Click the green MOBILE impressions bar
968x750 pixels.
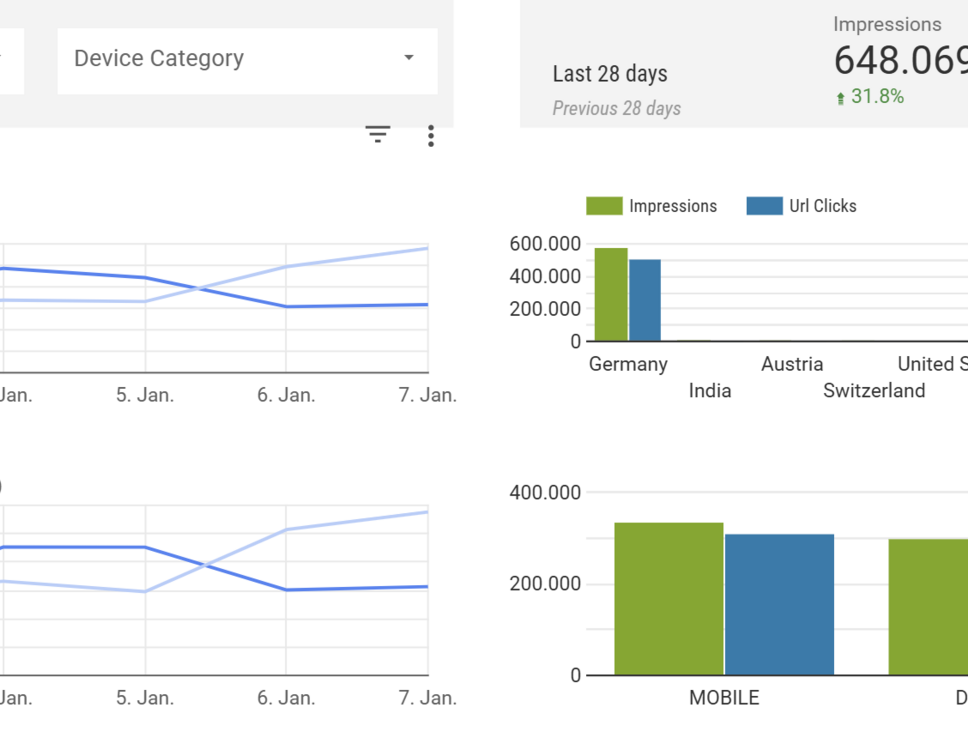pyautogui.click(x=668, y=599)
